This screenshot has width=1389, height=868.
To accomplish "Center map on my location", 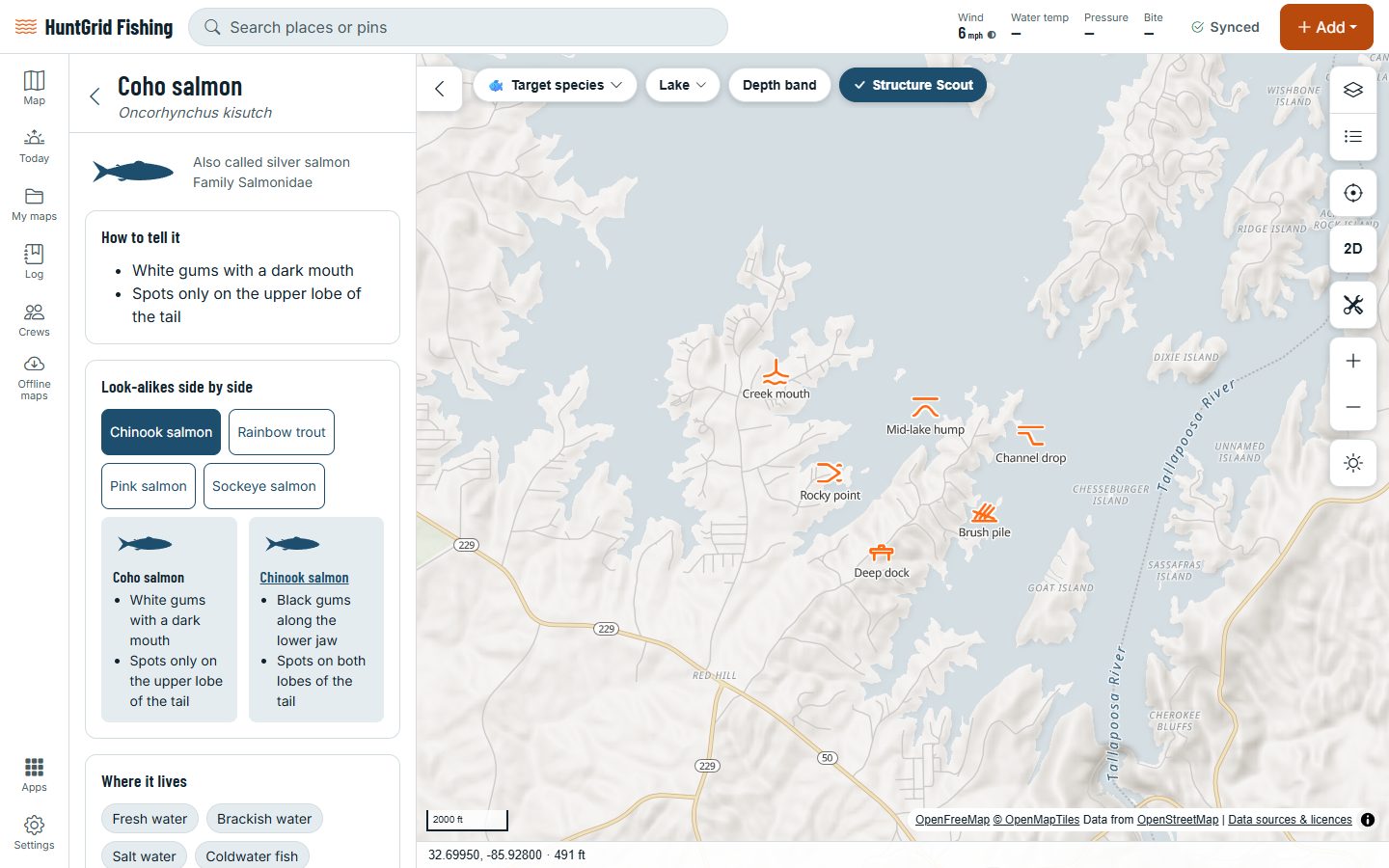I will (x=1353, y=193).
